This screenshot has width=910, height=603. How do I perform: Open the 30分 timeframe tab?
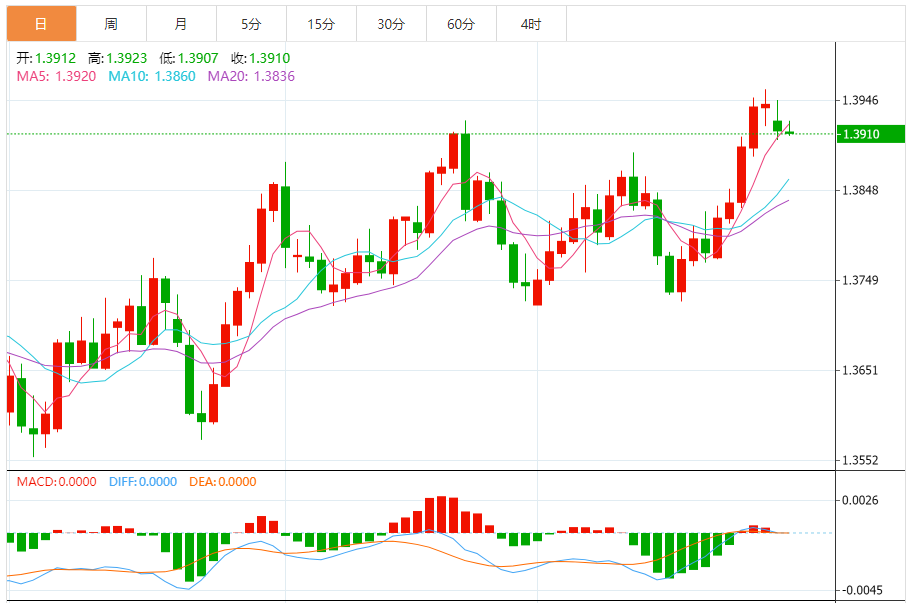(391, 24)
